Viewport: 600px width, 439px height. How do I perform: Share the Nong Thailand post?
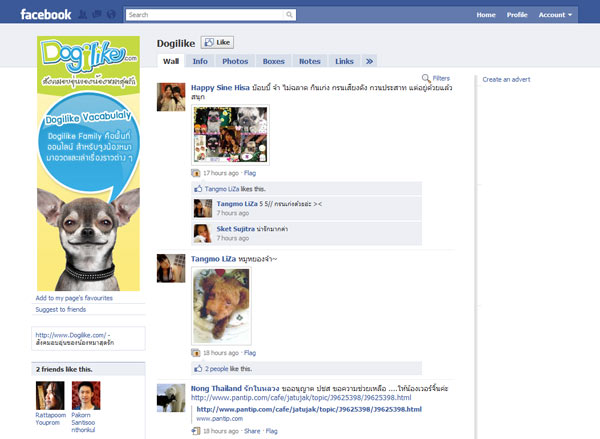252,431
